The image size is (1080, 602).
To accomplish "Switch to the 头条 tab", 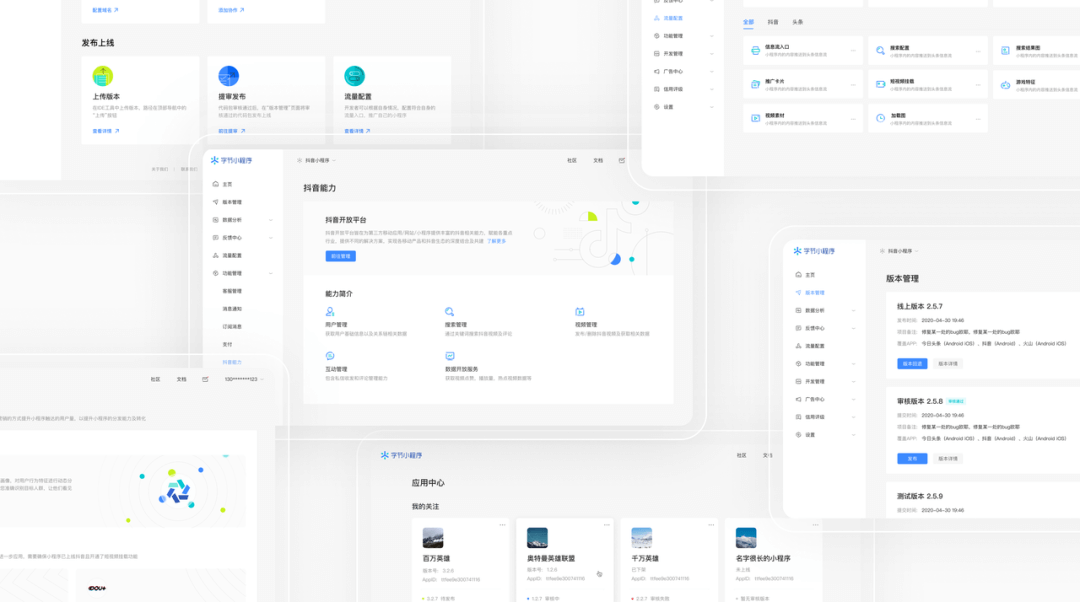I will (798, 22).
